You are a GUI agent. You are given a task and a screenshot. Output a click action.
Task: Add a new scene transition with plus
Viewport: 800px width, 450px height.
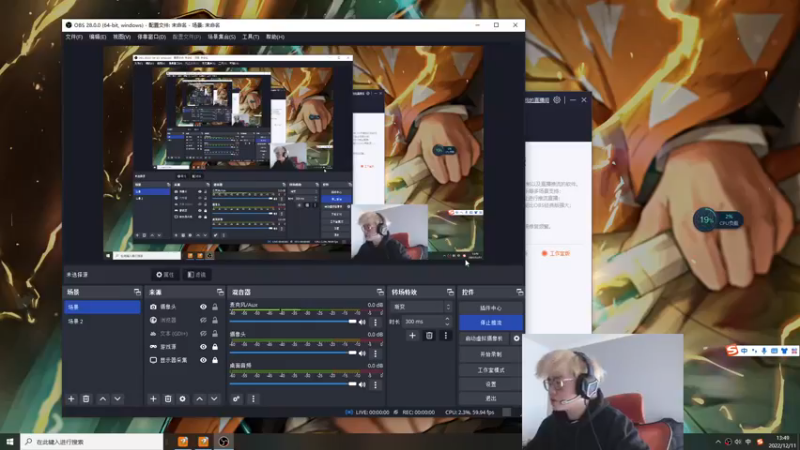412,336
